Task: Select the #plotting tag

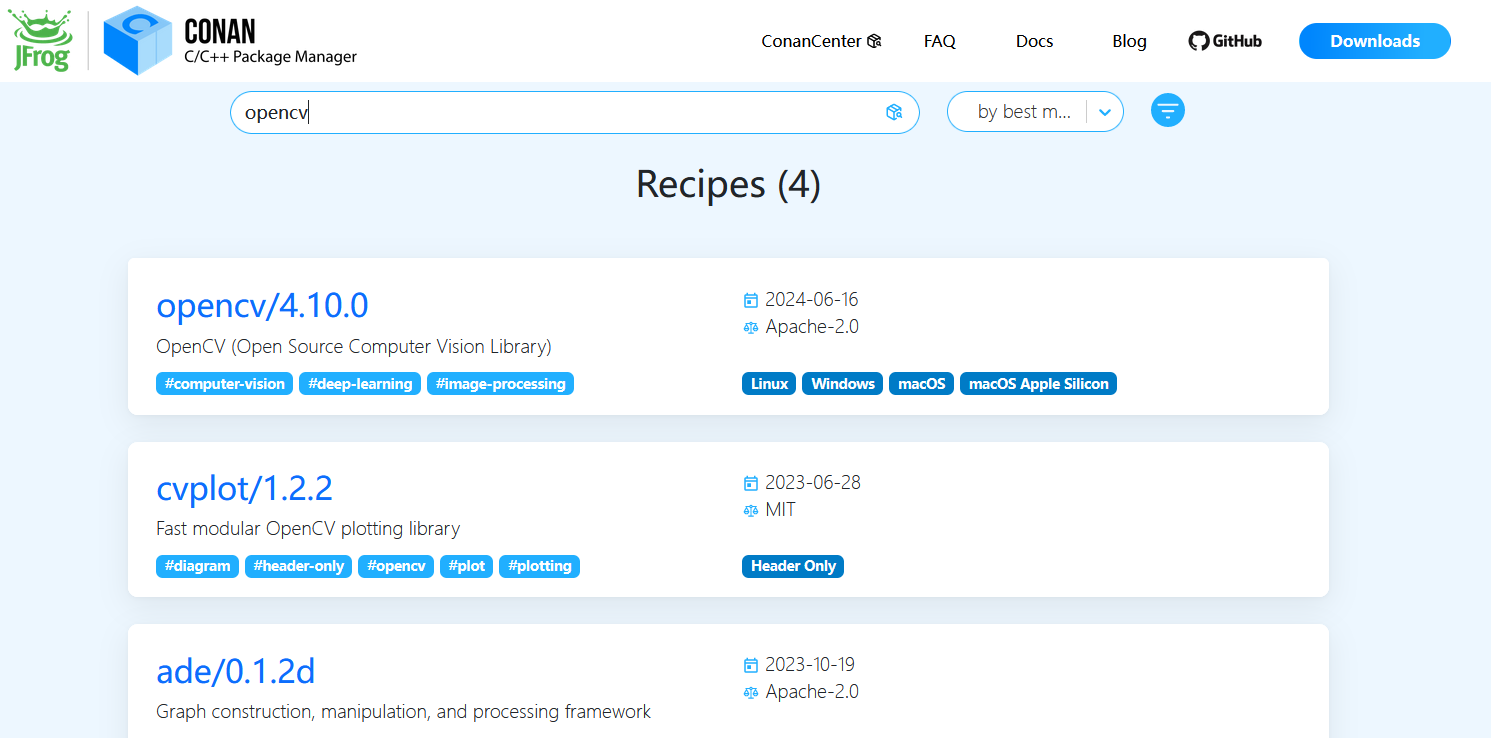Action: [x=539, y=566]
